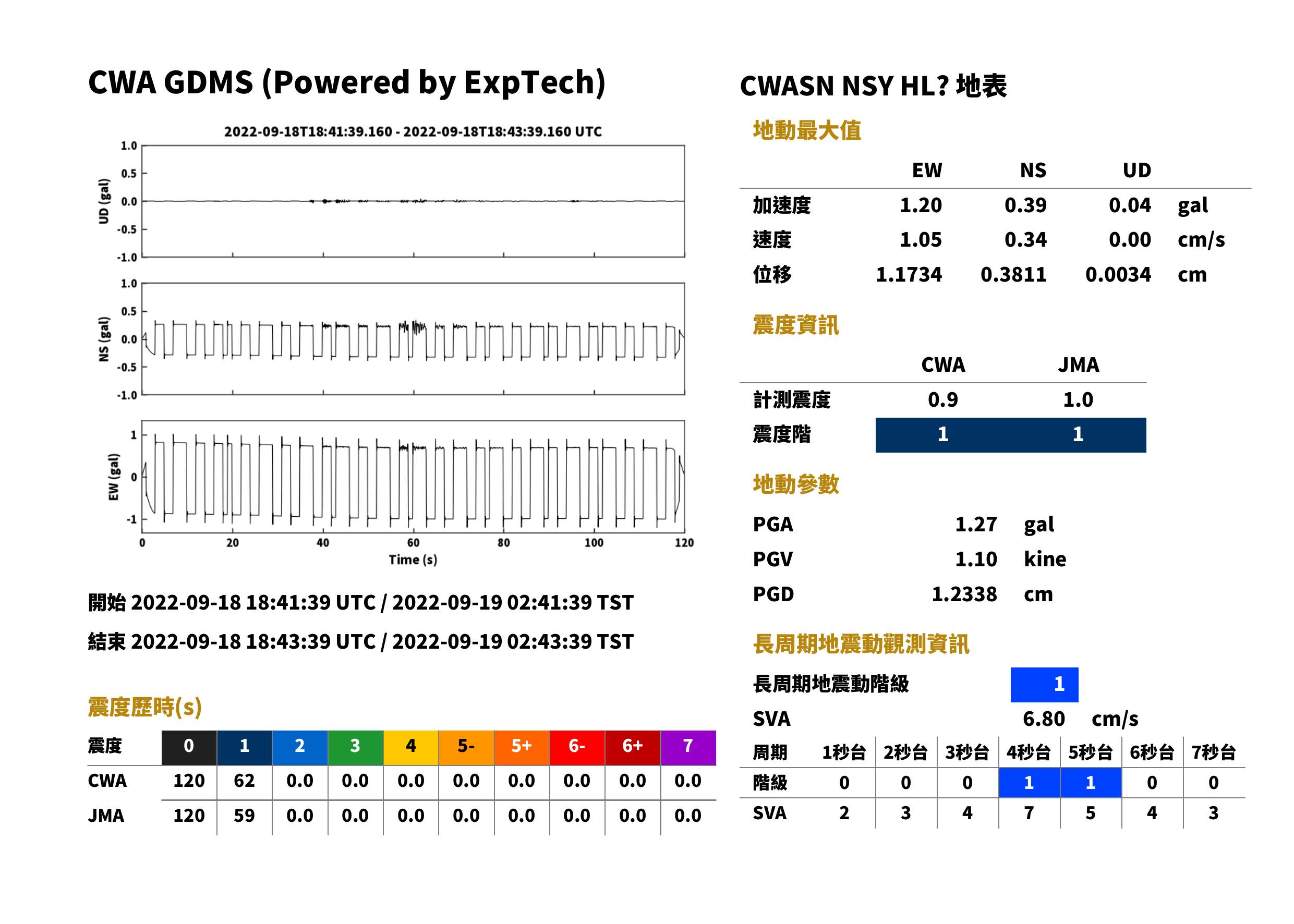Screen dimensions: 1294x924
Task: Click the NS waveform plot
Action: tap(413, 338)
